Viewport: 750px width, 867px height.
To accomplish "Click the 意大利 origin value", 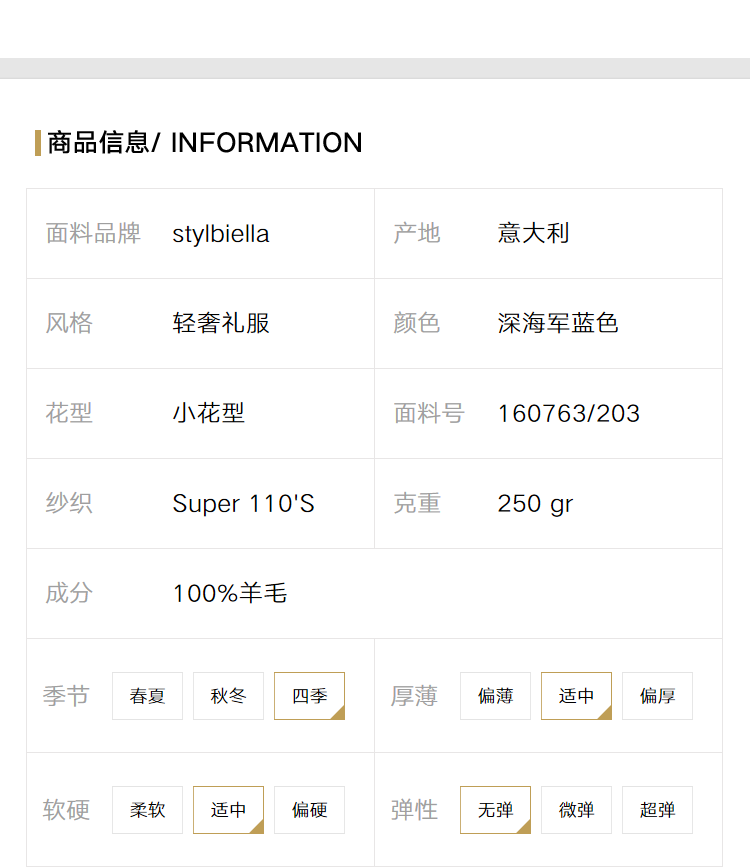I will click(533, 233).
